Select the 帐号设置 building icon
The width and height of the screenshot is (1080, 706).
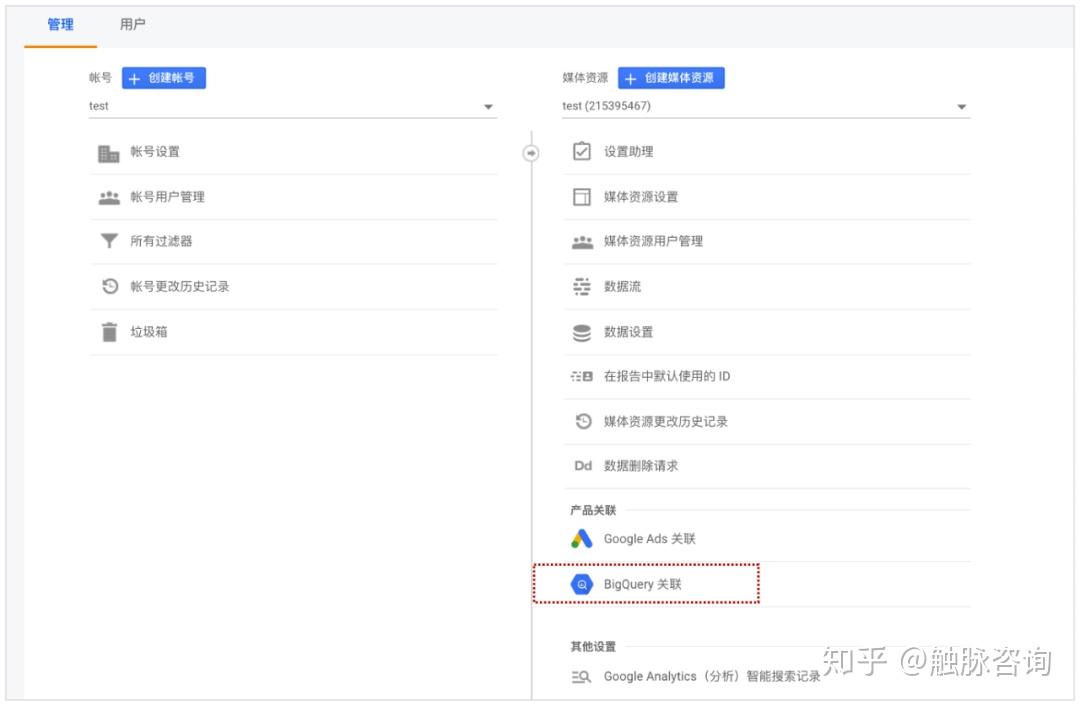point(109,151)
